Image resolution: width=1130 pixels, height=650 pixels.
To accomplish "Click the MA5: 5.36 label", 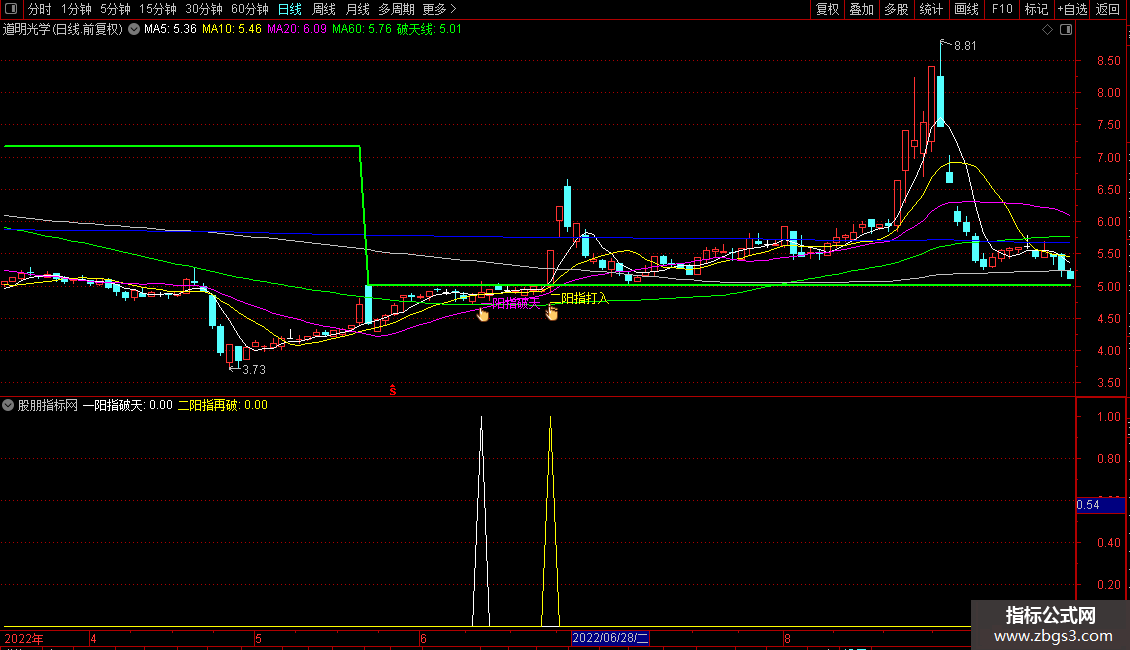I will pos(170,30).
